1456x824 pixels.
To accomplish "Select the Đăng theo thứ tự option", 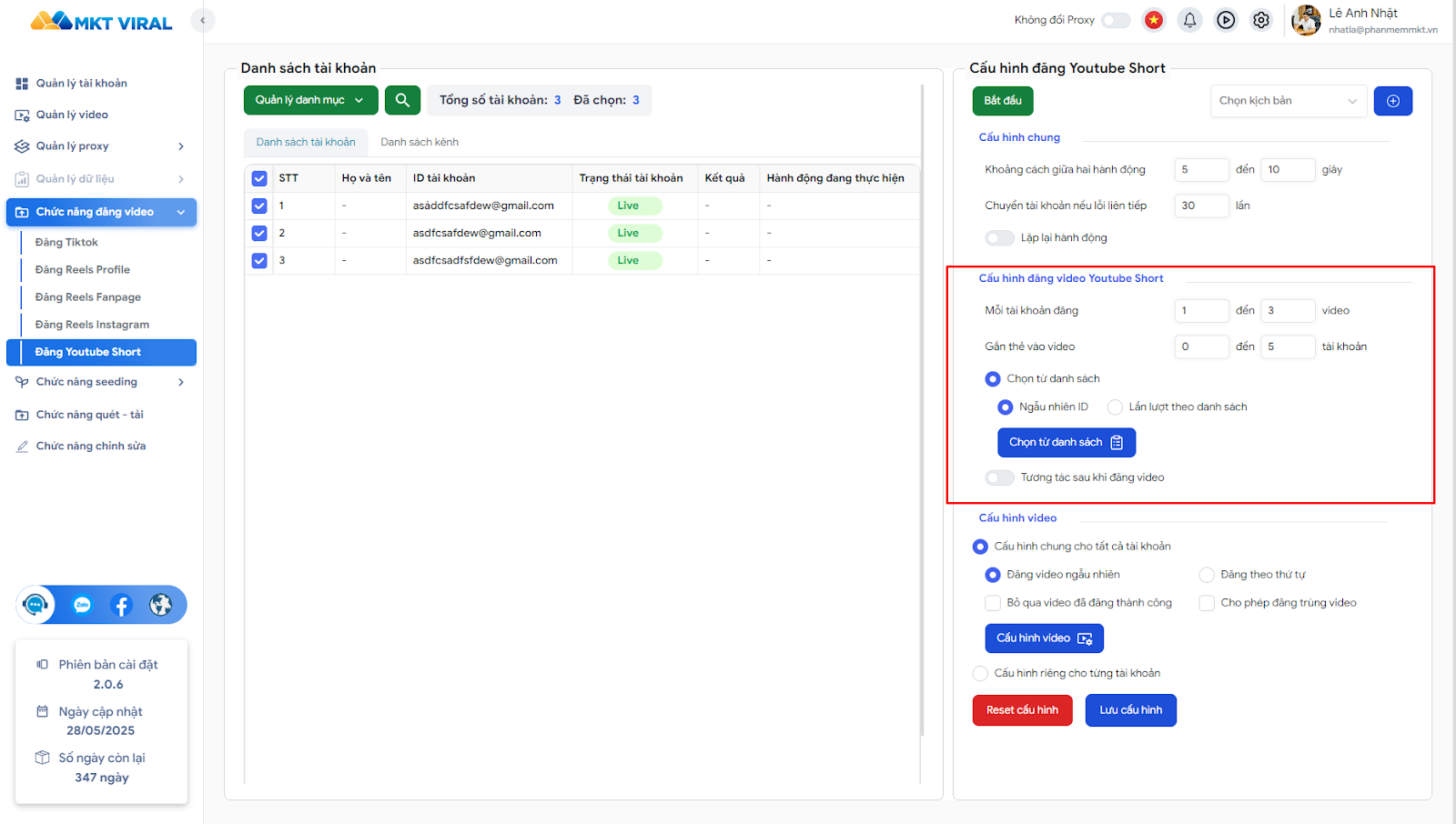I will (1207, 575).
